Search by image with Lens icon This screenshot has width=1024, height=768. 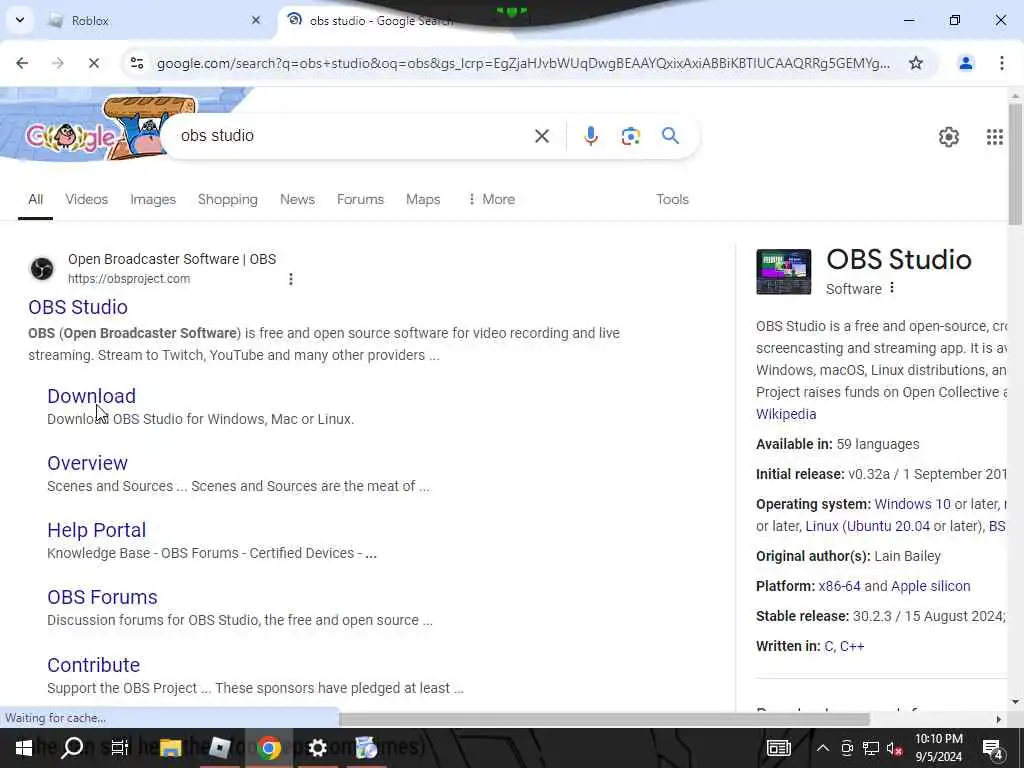(x=630, y=136)
